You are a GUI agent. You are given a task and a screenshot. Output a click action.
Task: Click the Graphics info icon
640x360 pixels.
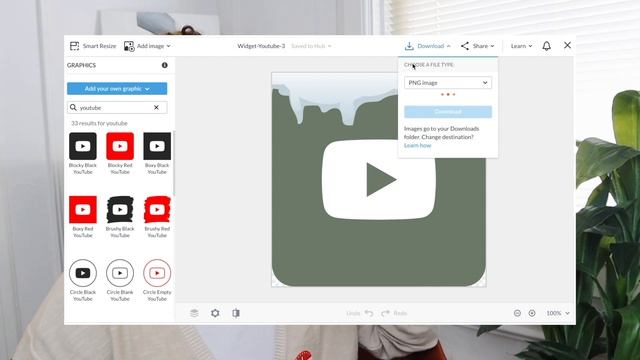click(164, 65)
